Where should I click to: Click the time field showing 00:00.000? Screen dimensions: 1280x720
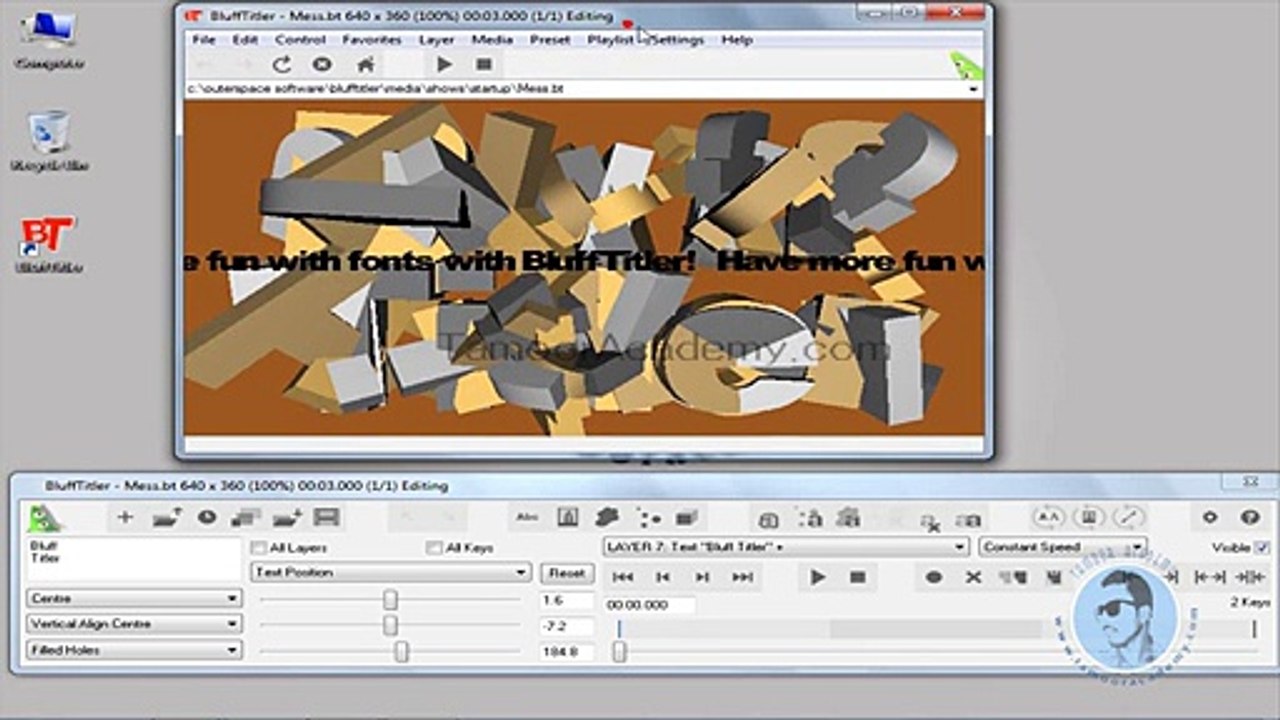click(650, 605)
